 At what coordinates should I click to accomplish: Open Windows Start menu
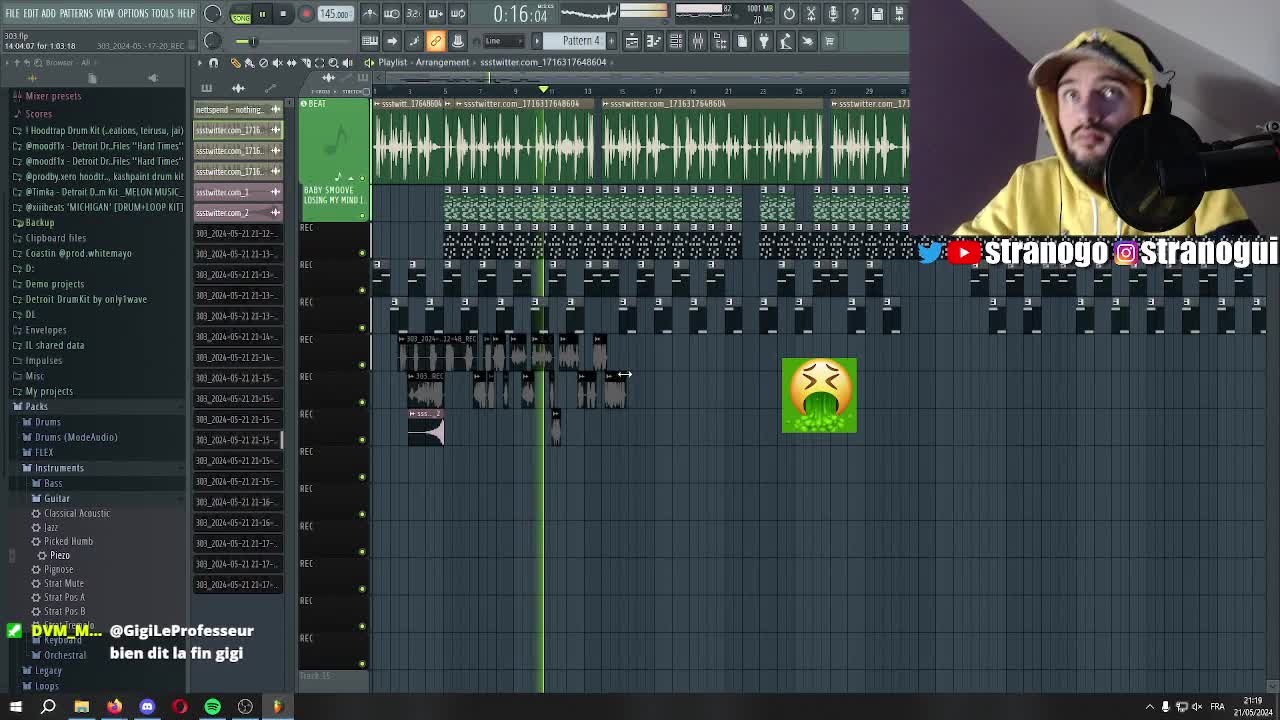(16, 707)
